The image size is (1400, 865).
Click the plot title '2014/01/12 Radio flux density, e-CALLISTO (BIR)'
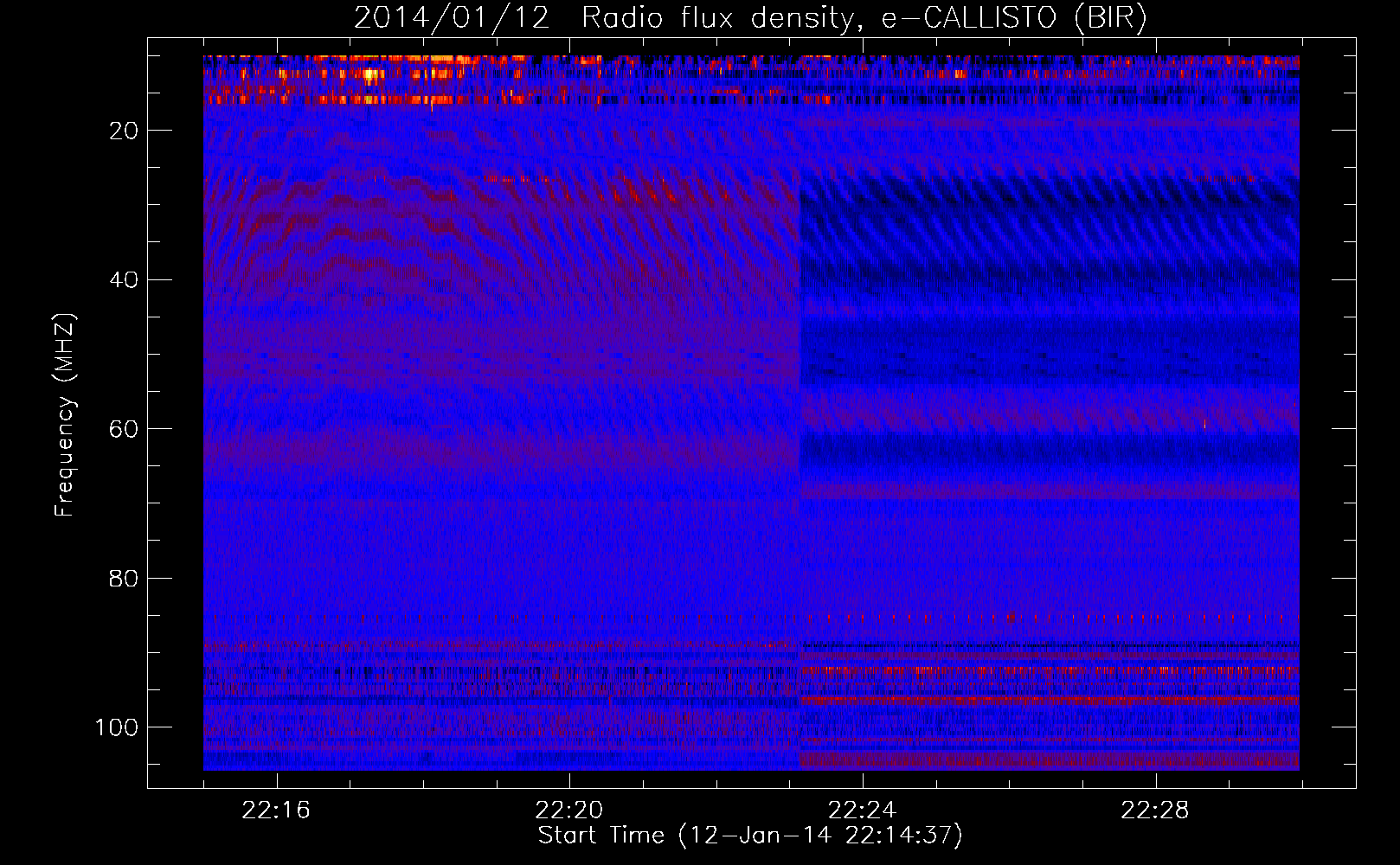click(x=750, y=18)
